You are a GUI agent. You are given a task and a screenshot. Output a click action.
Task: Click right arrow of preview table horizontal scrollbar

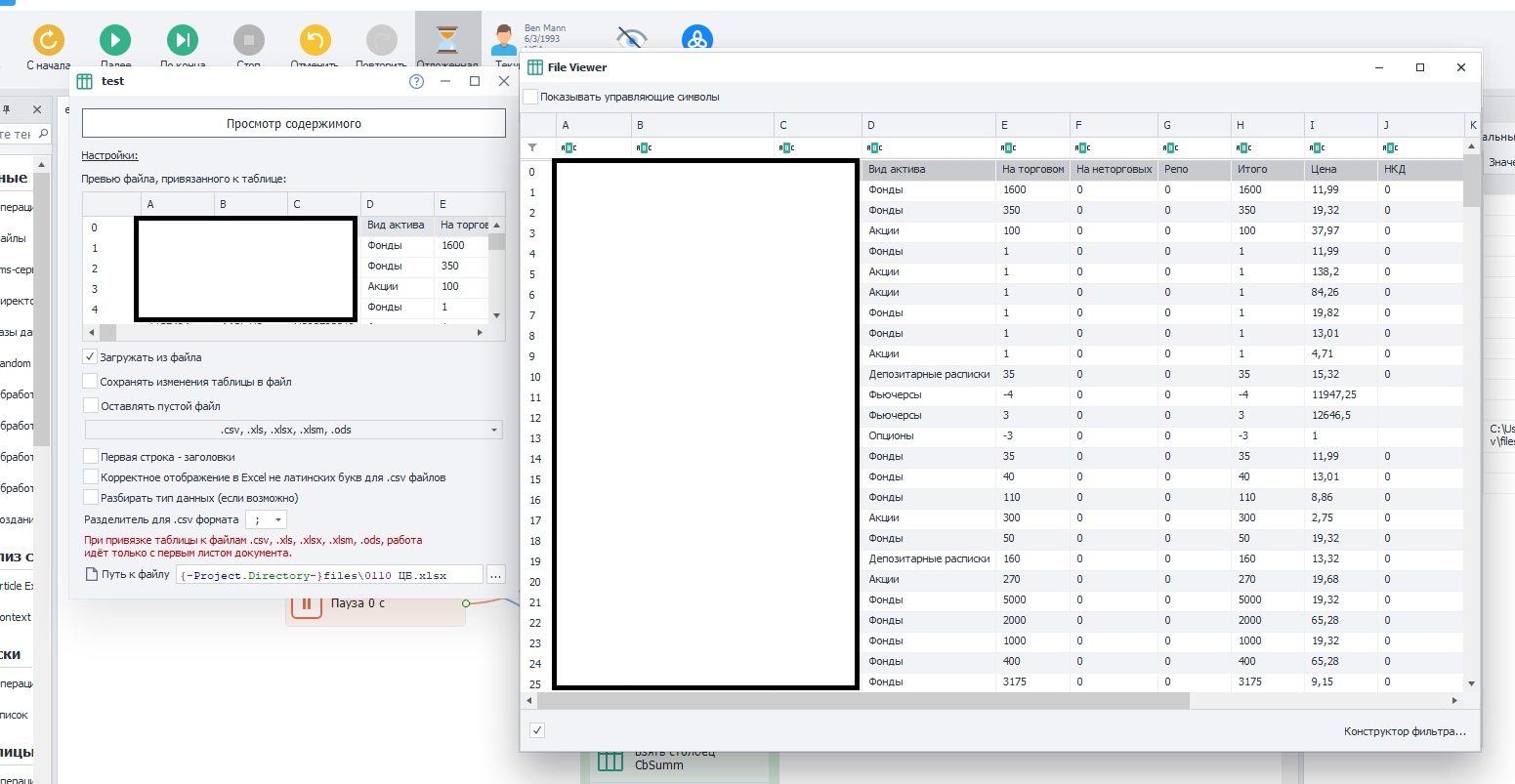[x=479, y=332]
